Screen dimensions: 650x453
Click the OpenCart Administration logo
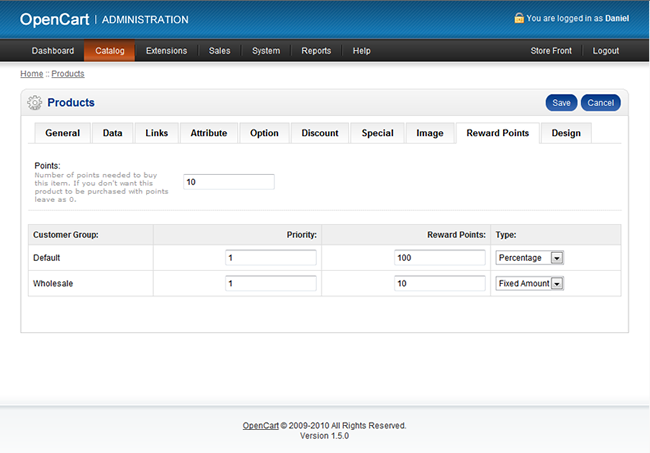pos(104,19)
